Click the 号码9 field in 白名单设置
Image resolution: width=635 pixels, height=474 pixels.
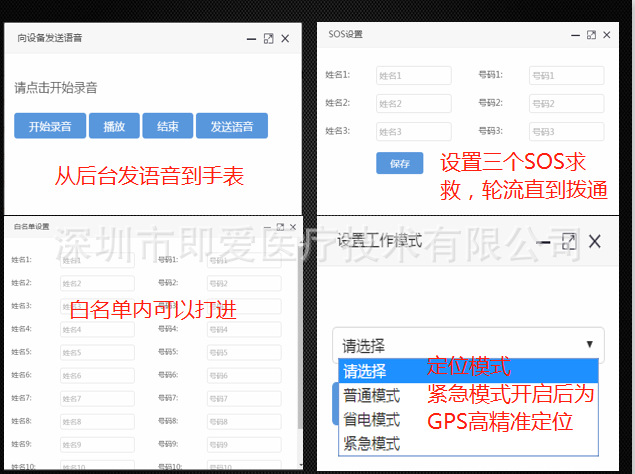(244, 445)
